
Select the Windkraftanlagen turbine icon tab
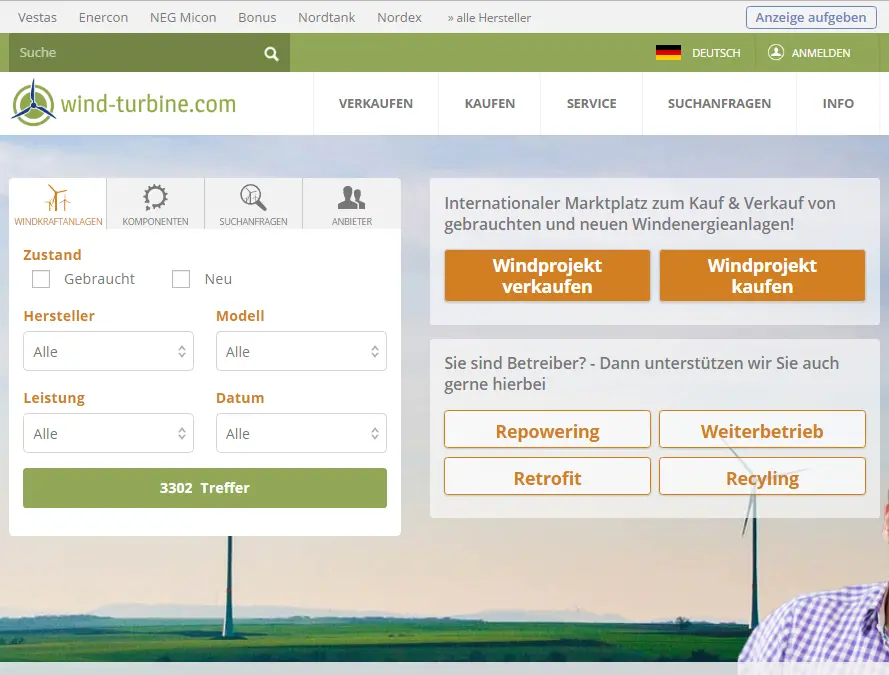click(x=58, y=204)
